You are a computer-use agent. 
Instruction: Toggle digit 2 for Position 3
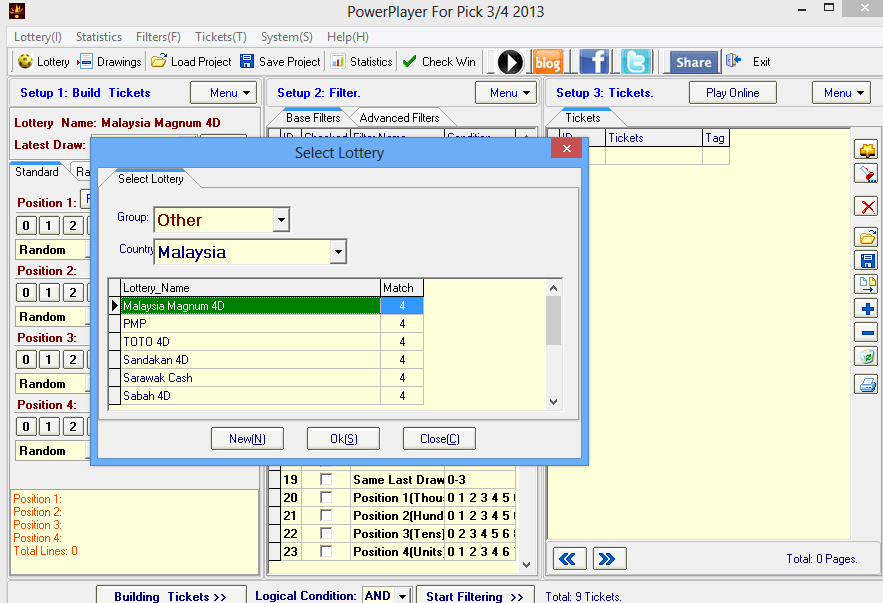pyautogui.click(x=73, y=360)
